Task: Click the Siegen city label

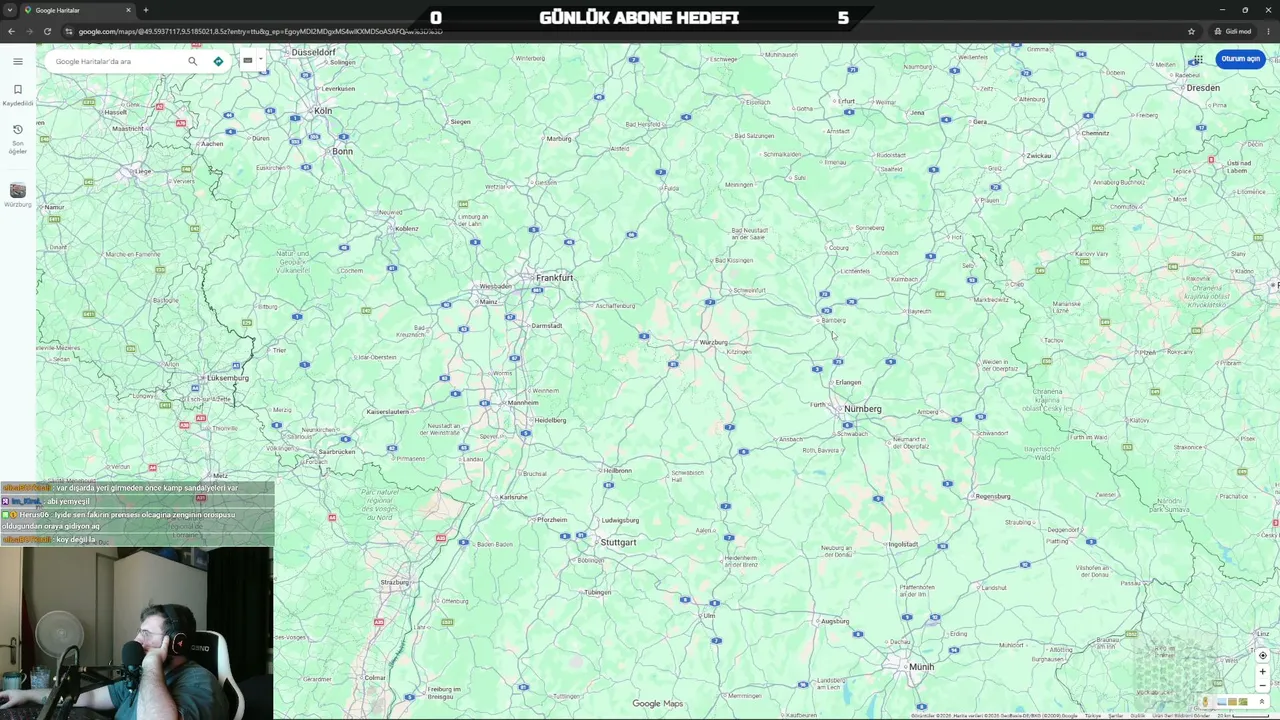Action: pyautogui.click(x=460, y=122)
